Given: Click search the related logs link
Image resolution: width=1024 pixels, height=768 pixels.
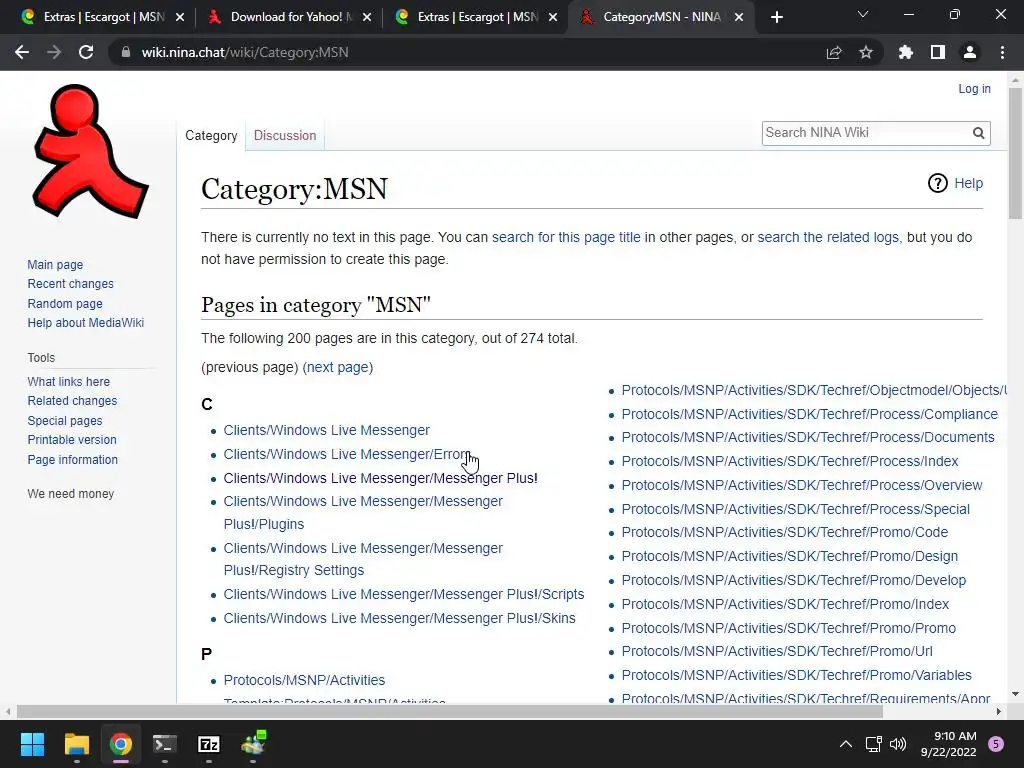Looking at the screenshot, I should (x=828, y=237).
